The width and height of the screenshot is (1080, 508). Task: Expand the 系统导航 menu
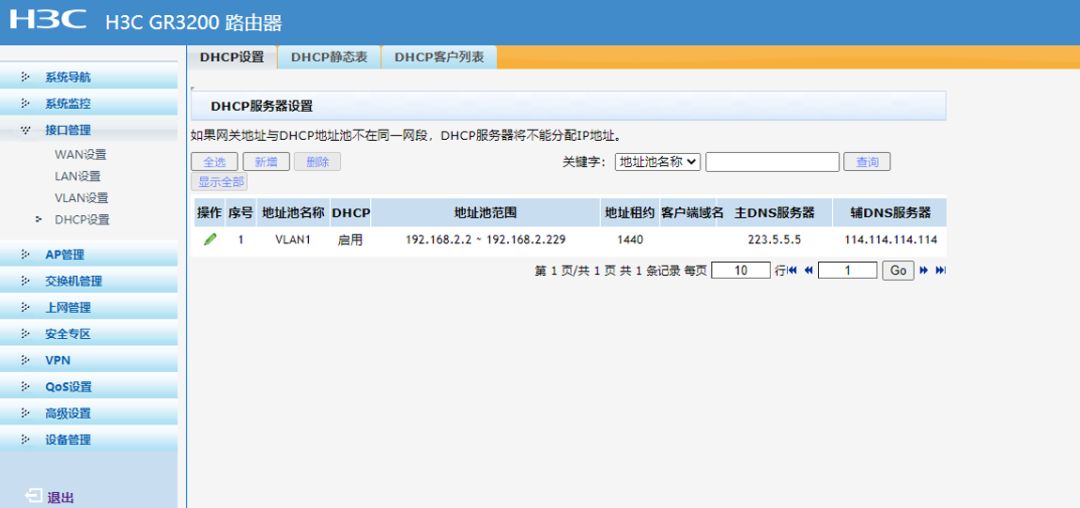point(89,77)
